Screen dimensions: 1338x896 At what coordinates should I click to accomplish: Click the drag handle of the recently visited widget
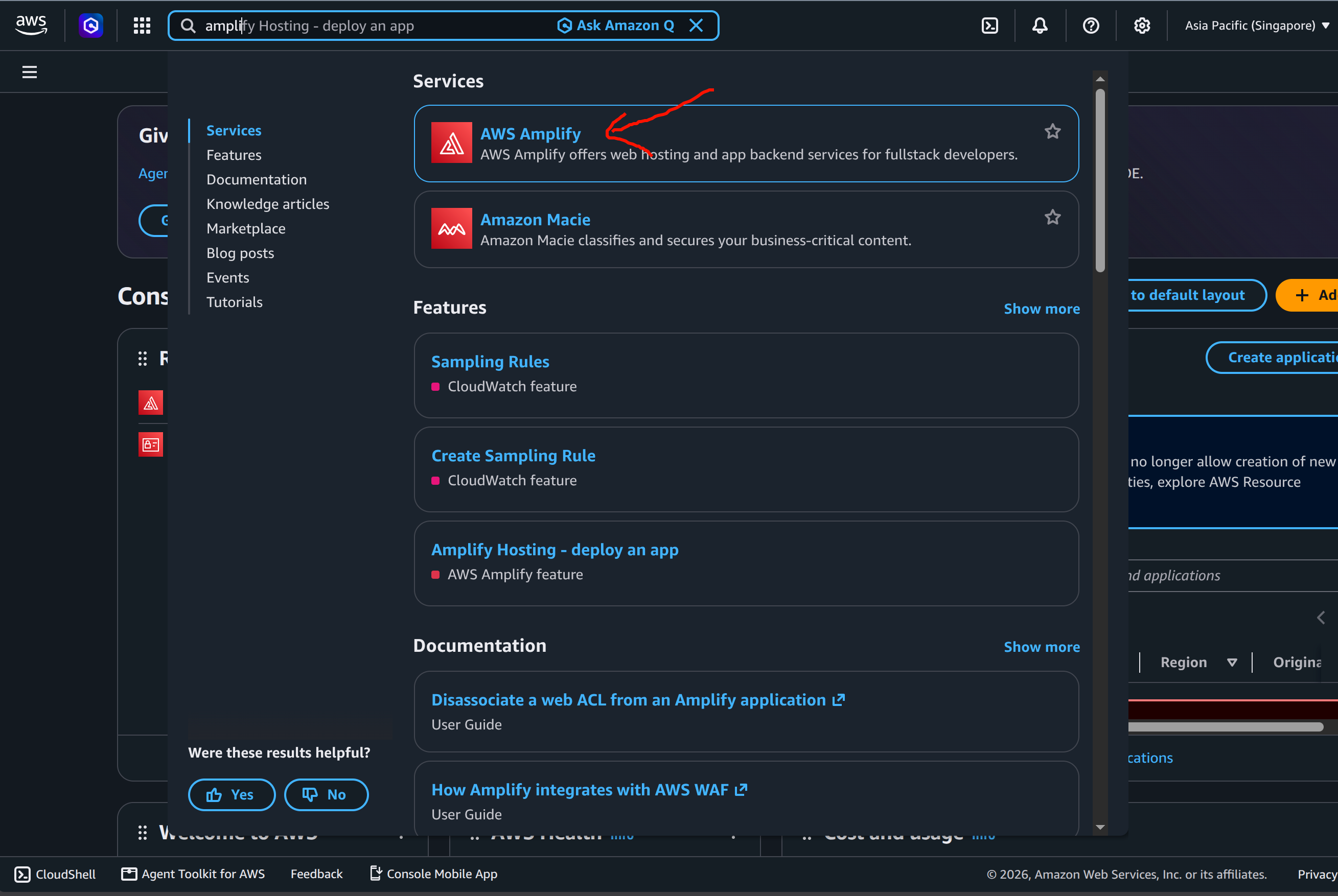[142, 358]
